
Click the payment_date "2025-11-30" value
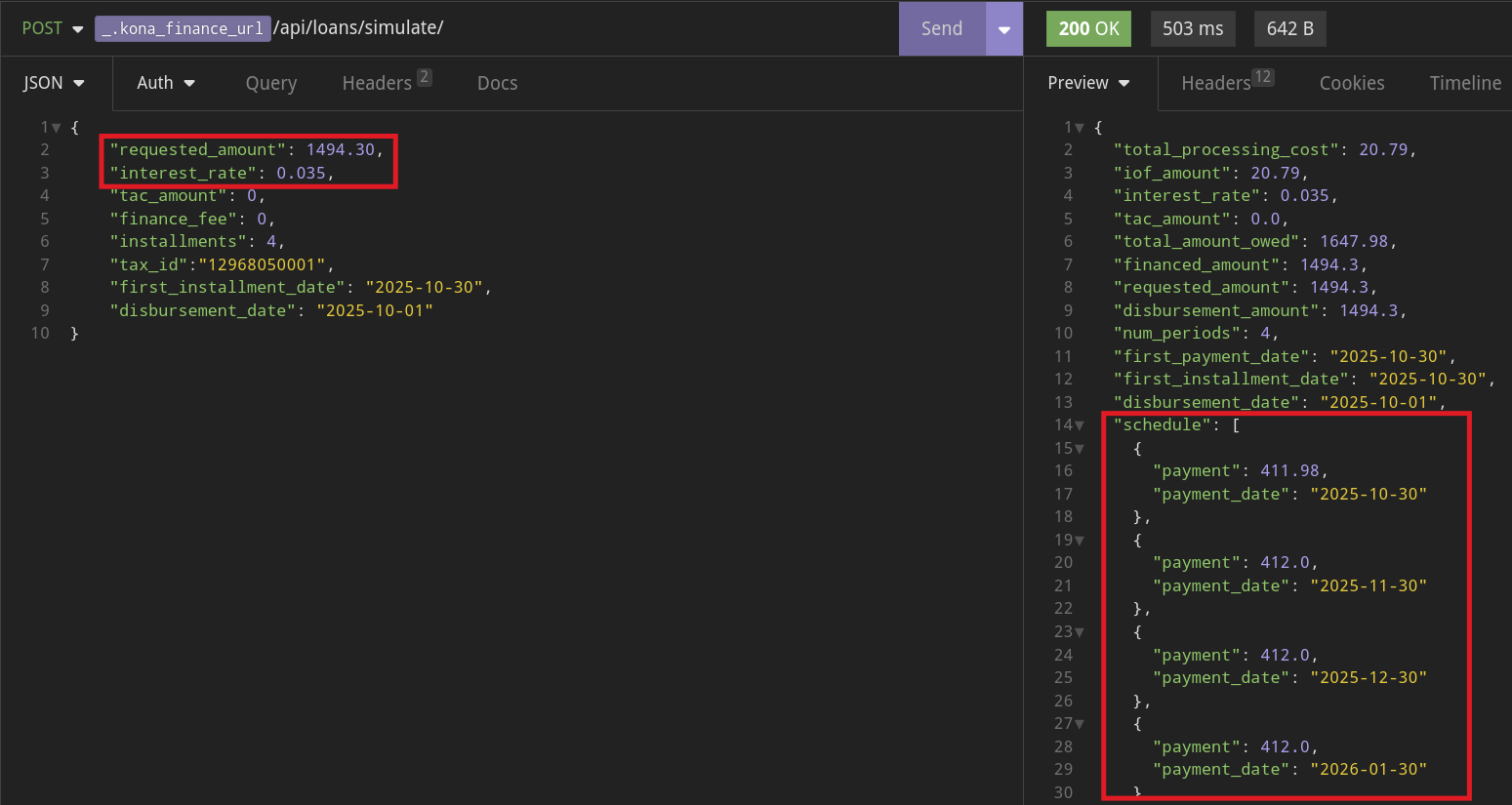pos(1369,585)
